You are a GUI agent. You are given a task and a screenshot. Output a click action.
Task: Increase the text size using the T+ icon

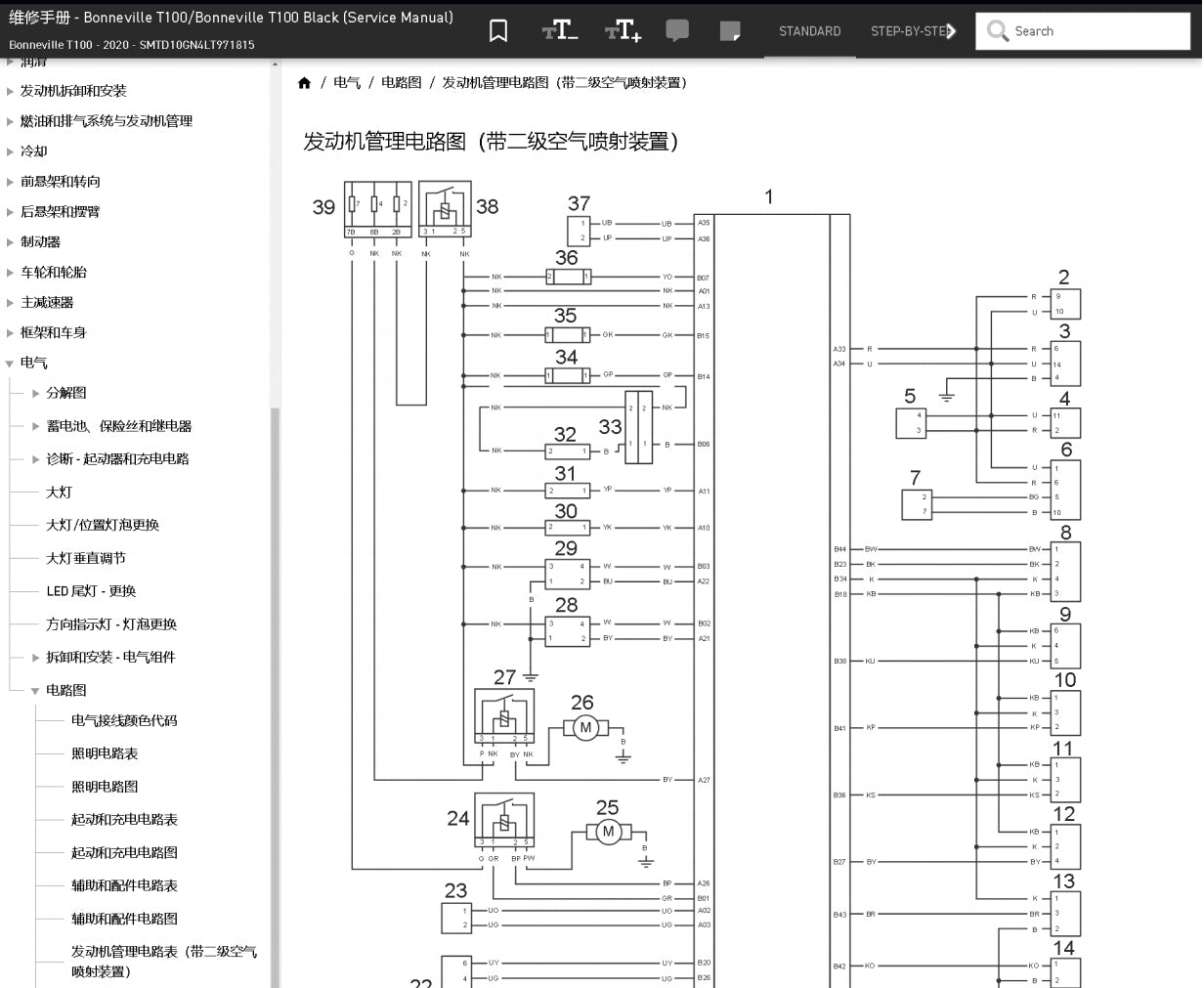tap(623, 30)
